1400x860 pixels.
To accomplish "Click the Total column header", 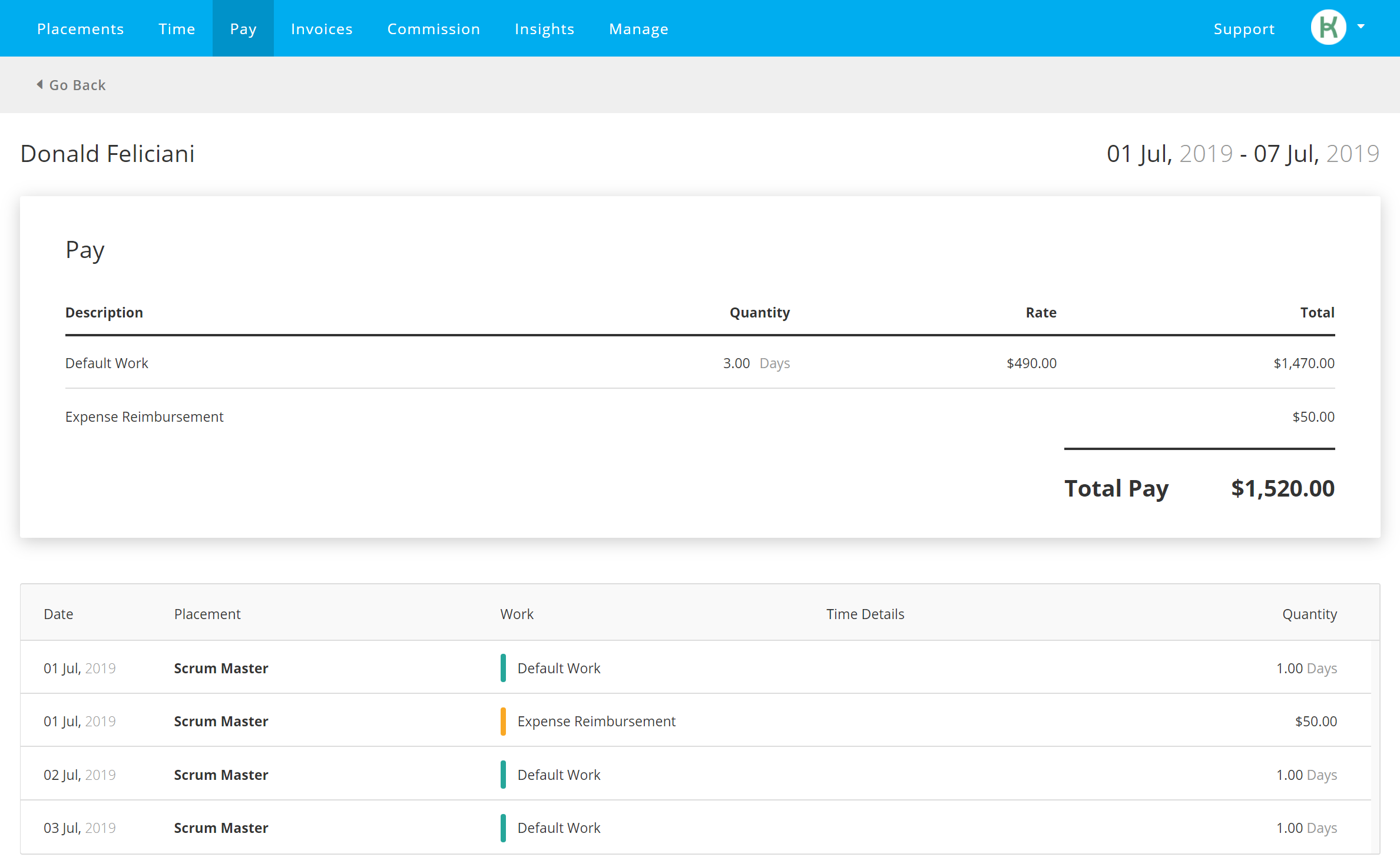I will coord(1317,313).
